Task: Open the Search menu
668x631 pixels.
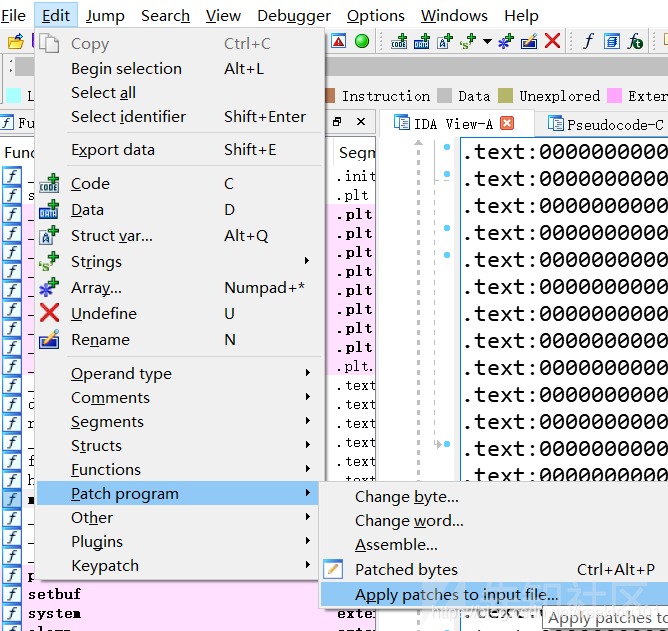Action: click(165, 16)
